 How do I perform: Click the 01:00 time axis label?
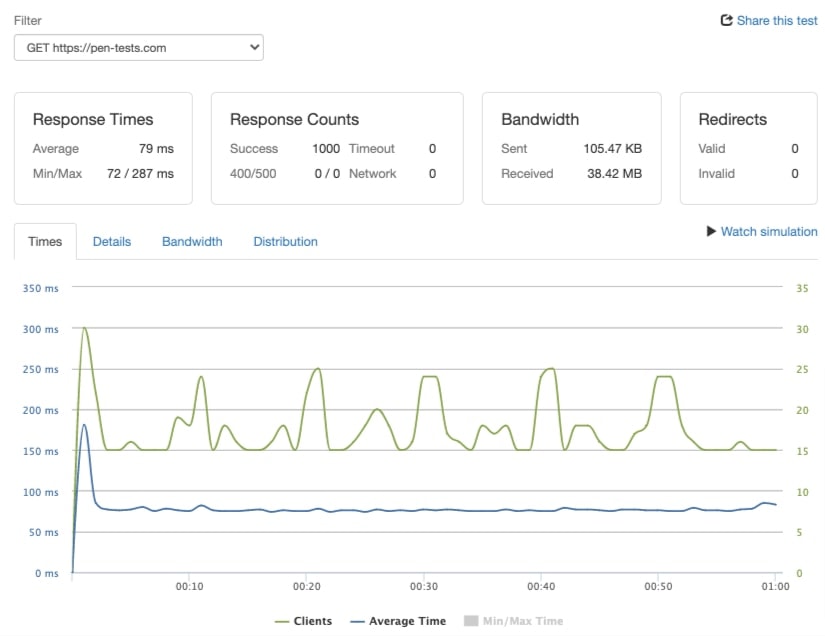pyautogui.click(x=775, y=586)
